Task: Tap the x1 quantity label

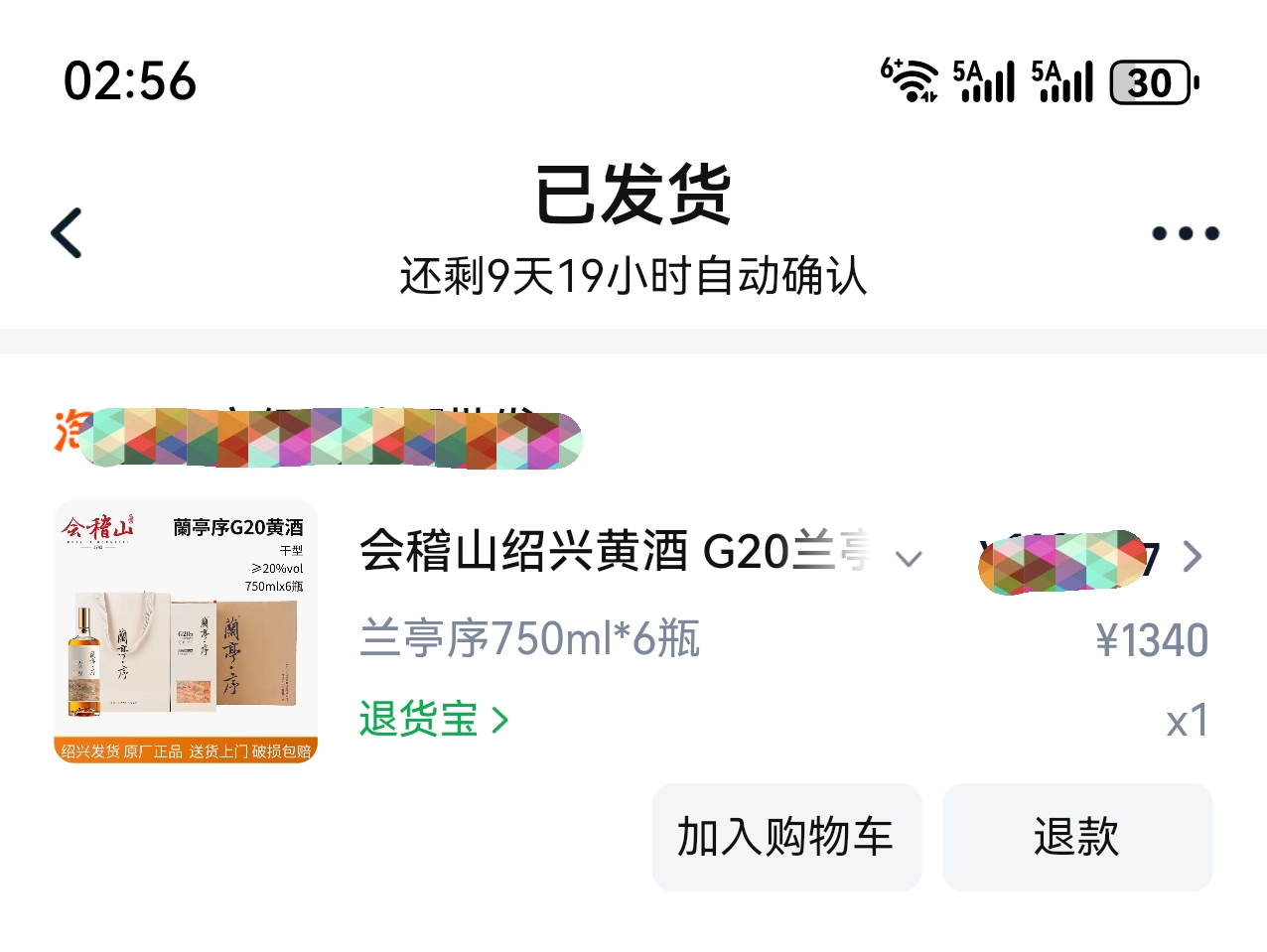Action: tap(1188, 721)
